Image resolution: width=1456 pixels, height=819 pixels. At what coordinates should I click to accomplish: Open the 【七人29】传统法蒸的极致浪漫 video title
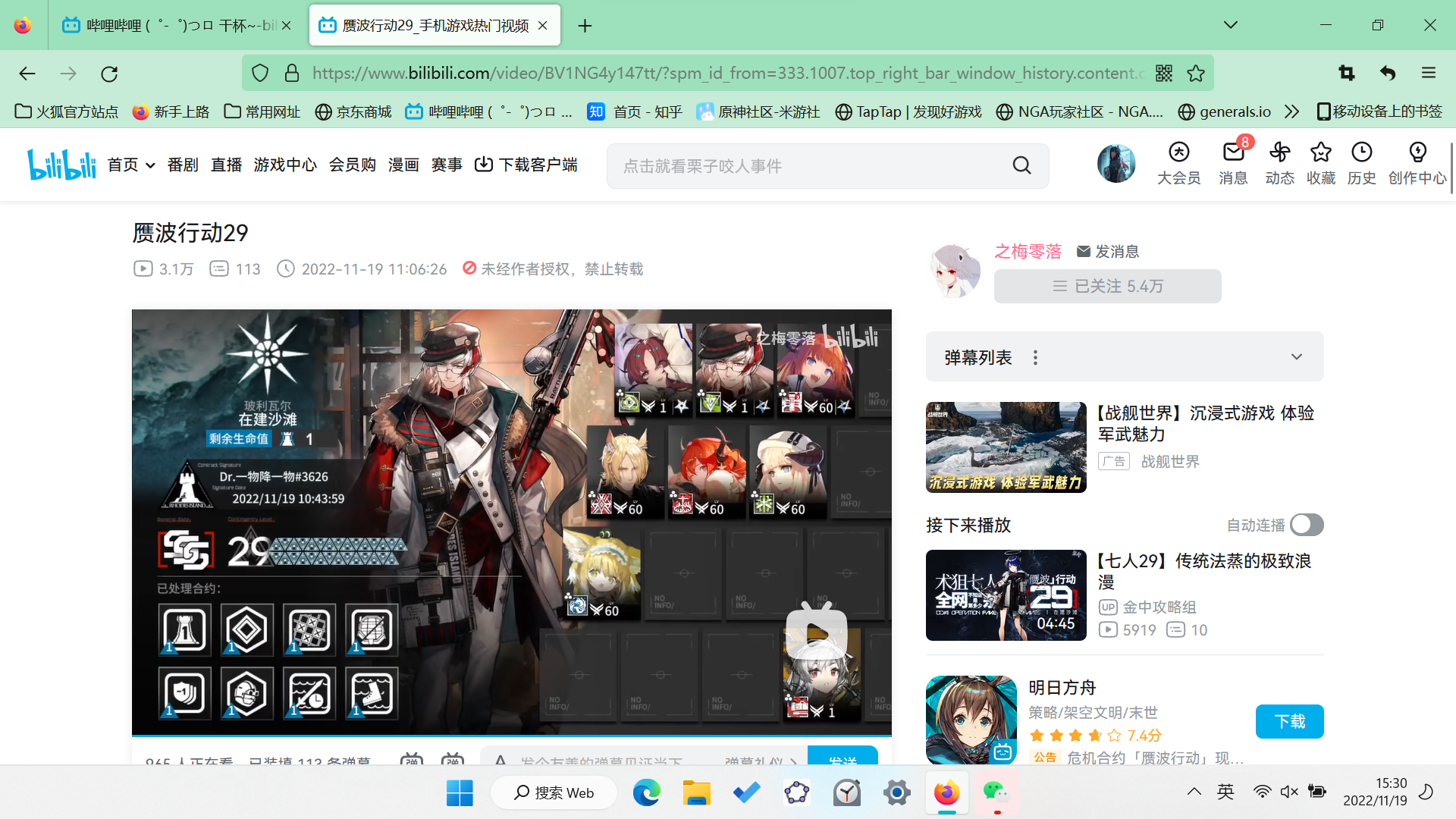click(1205, 571)
